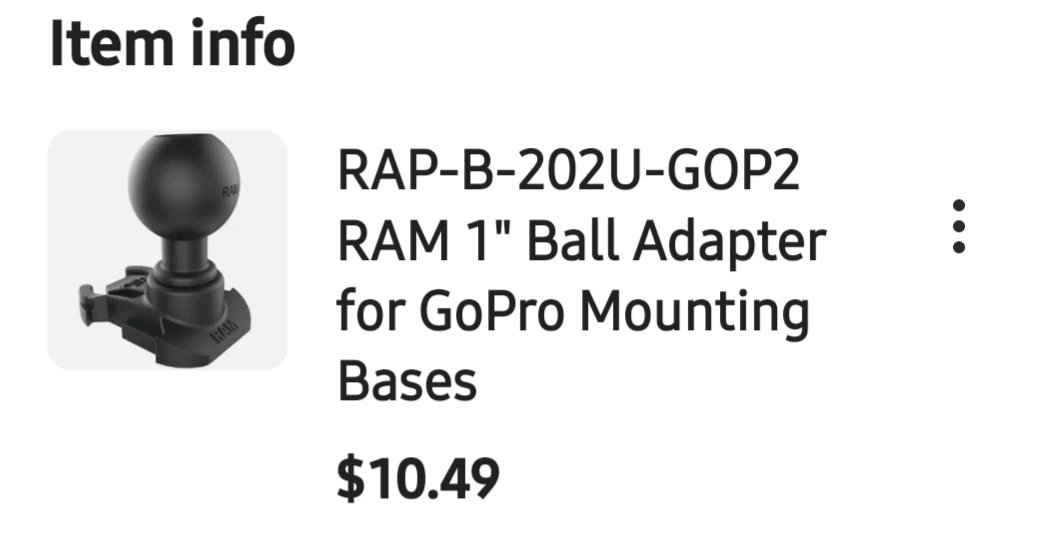Tap the word "Bases" in title
1045x539 pixels.
(407, 382)
